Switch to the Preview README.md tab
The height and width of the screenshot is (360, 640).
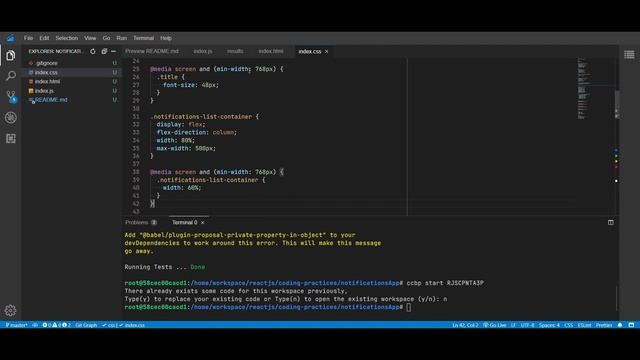coord(152,51)
